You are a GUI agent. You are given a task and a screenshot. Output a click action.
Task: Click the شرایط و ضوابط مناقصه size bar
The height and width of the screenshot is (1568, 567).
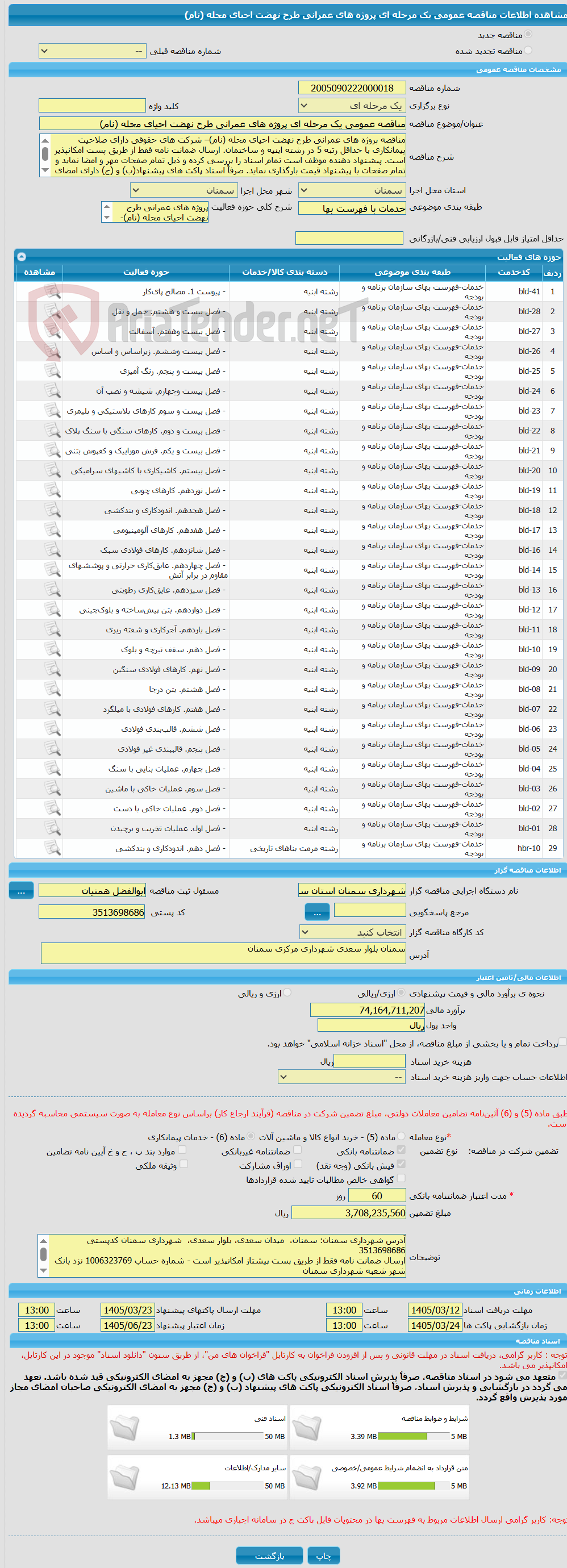point(414,1436)
